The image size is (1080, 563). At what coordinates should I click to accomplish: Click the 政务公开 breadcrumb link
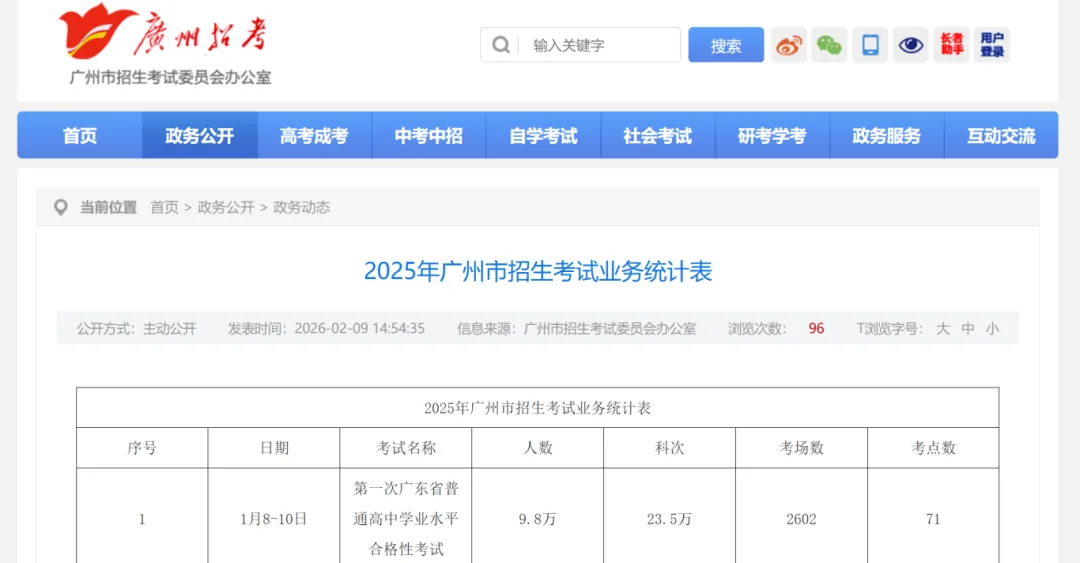[226, 207]
